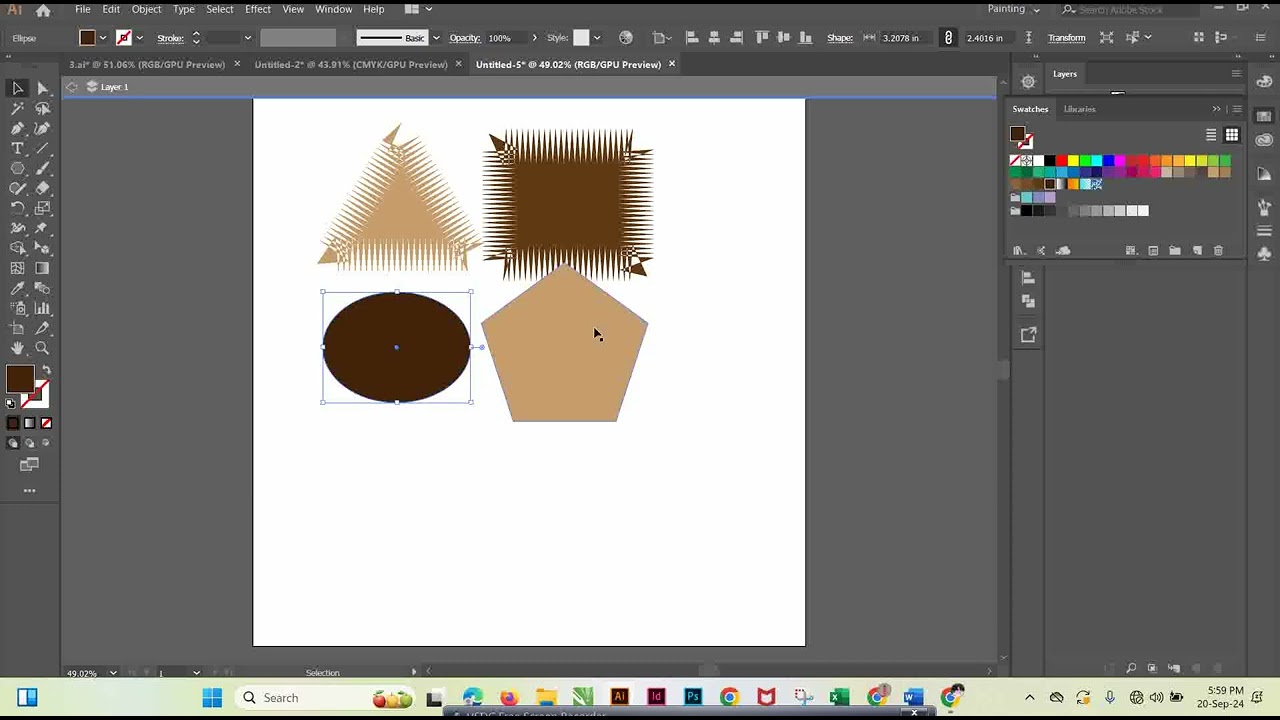
Task: Open the Window menu
Action: 333,9
